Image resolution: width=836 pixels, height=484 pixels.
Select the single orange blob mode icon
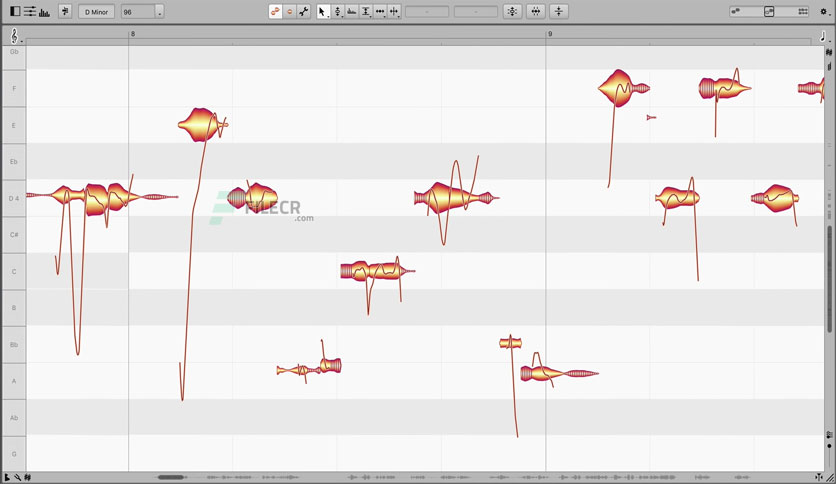[x=290, y=11]
